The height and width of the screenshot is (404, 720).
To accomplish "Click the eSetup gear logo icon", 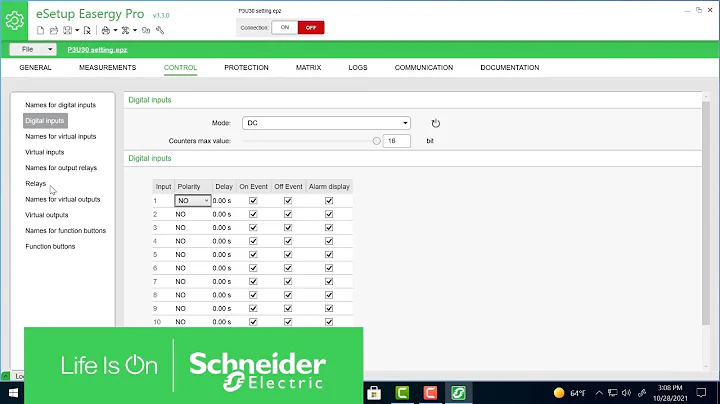I will point(14,20).
